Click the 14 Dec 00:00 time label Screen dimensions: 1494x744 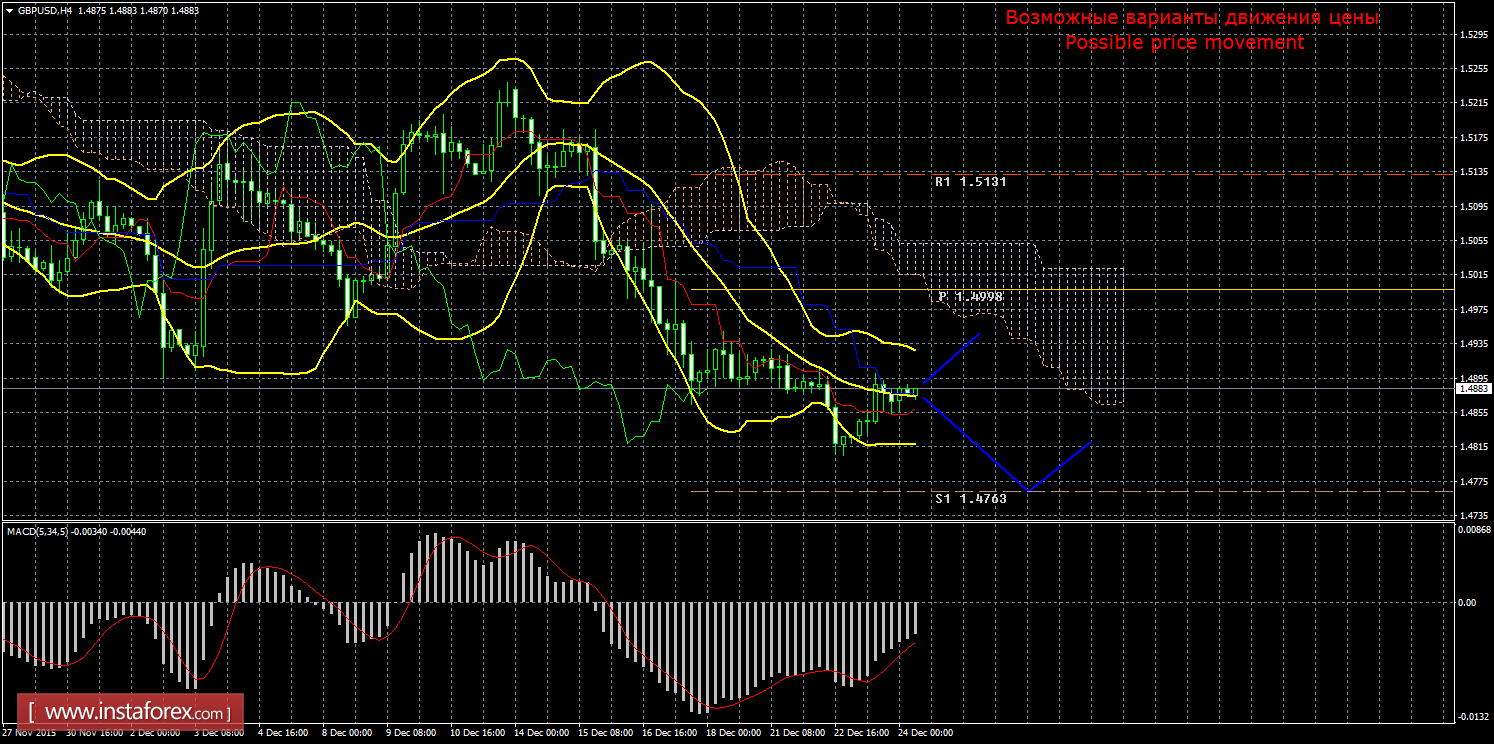541,733
